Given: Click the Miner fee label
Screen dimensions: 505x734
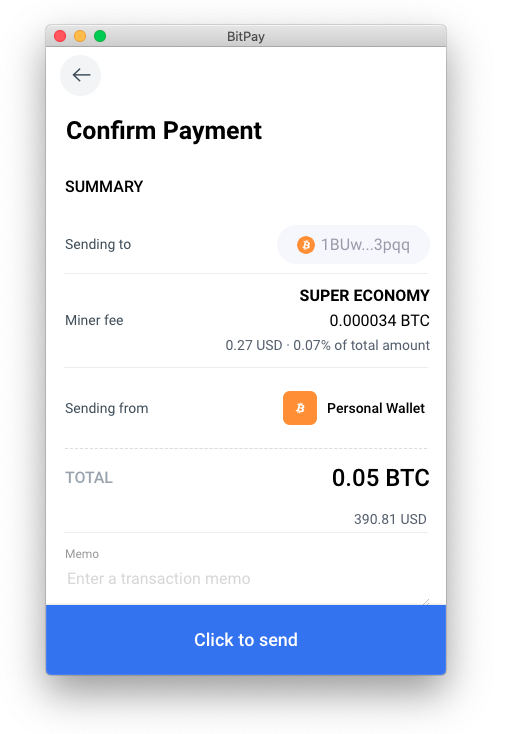Looking at the screenshot, I should (94, 321).
